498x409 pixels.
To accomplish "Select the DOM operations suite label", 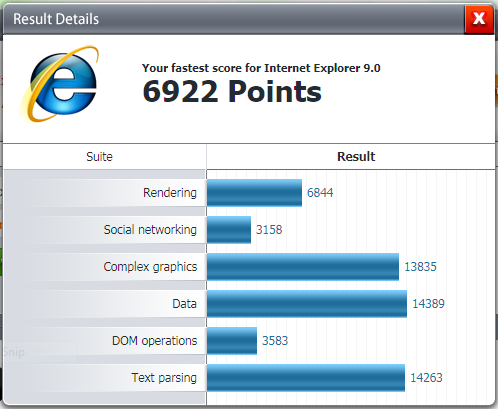I will pyautogui.click(x=154, y=341).
